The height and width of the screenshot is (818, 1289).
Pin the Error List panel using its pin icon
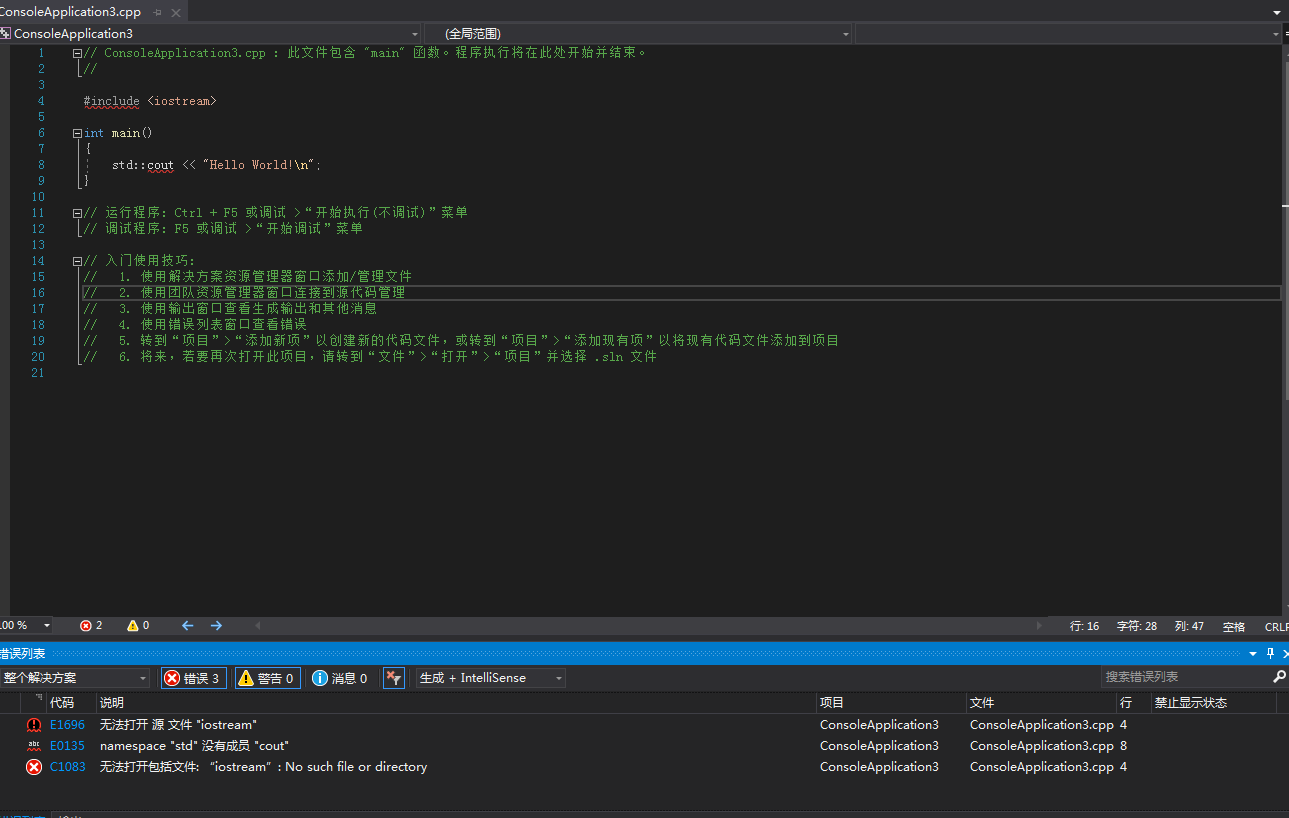[x=1269, y=653]
